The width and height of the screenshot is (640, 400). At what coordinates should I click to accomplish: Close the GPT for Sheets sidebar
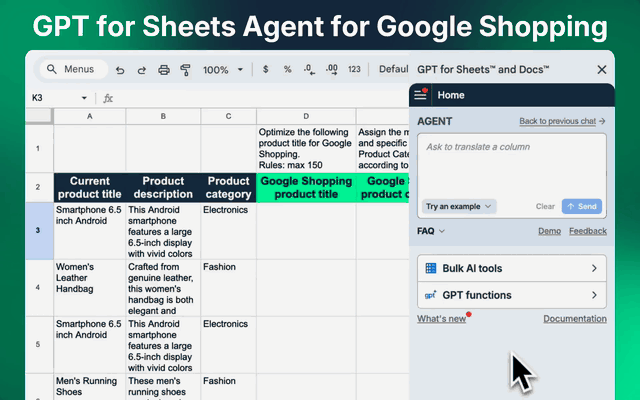[602, 70]
